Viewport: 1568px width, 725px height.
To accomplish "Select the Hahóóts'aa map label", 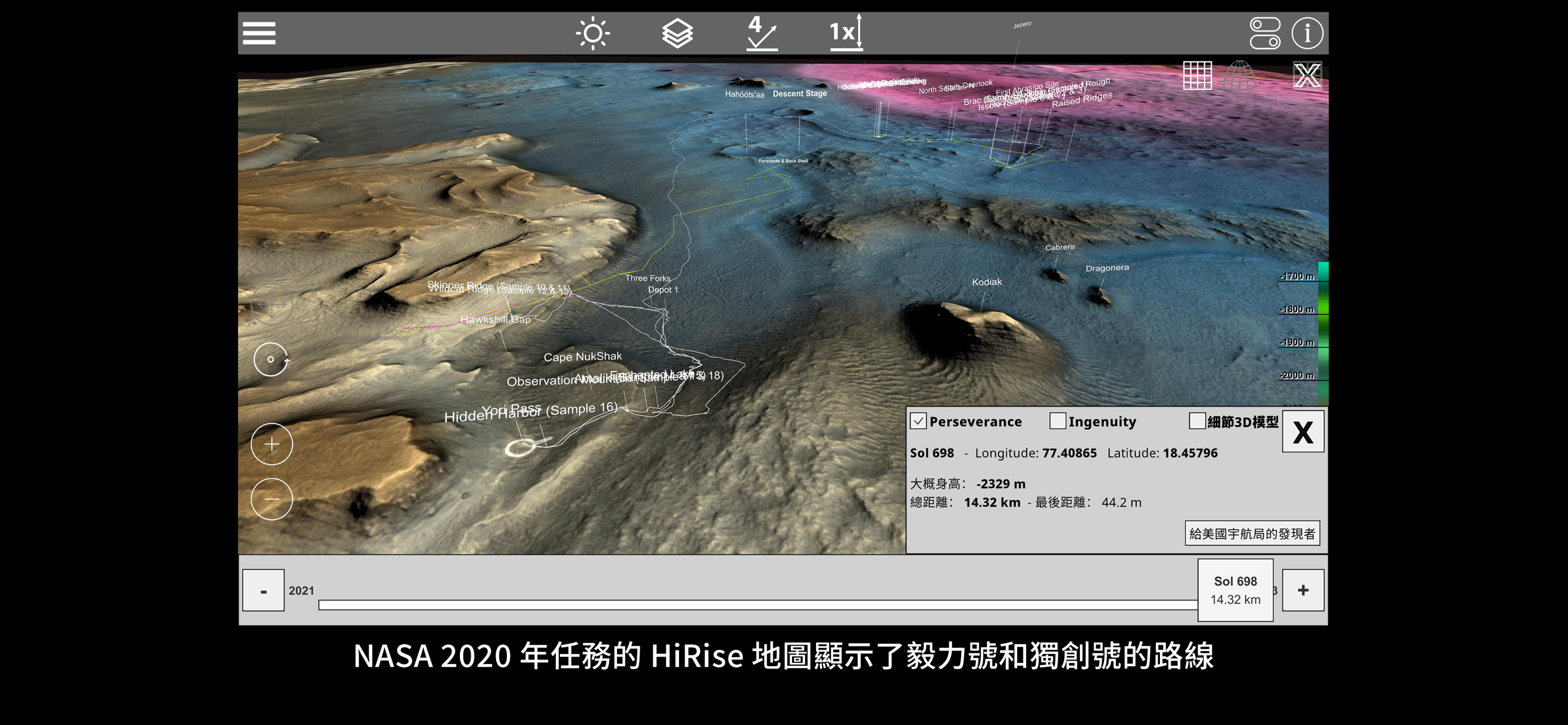I will pos(744,94).
